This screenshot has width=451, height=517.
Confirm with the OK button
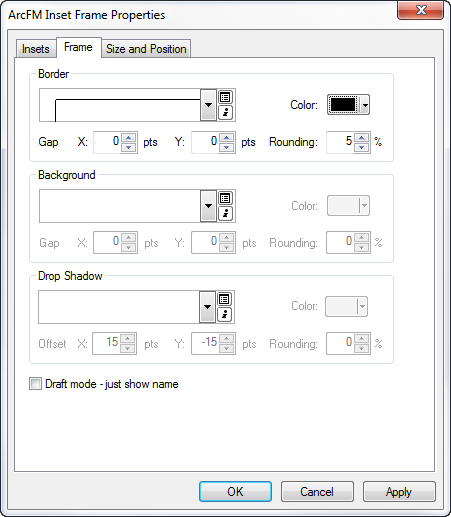tap(235, 492)
